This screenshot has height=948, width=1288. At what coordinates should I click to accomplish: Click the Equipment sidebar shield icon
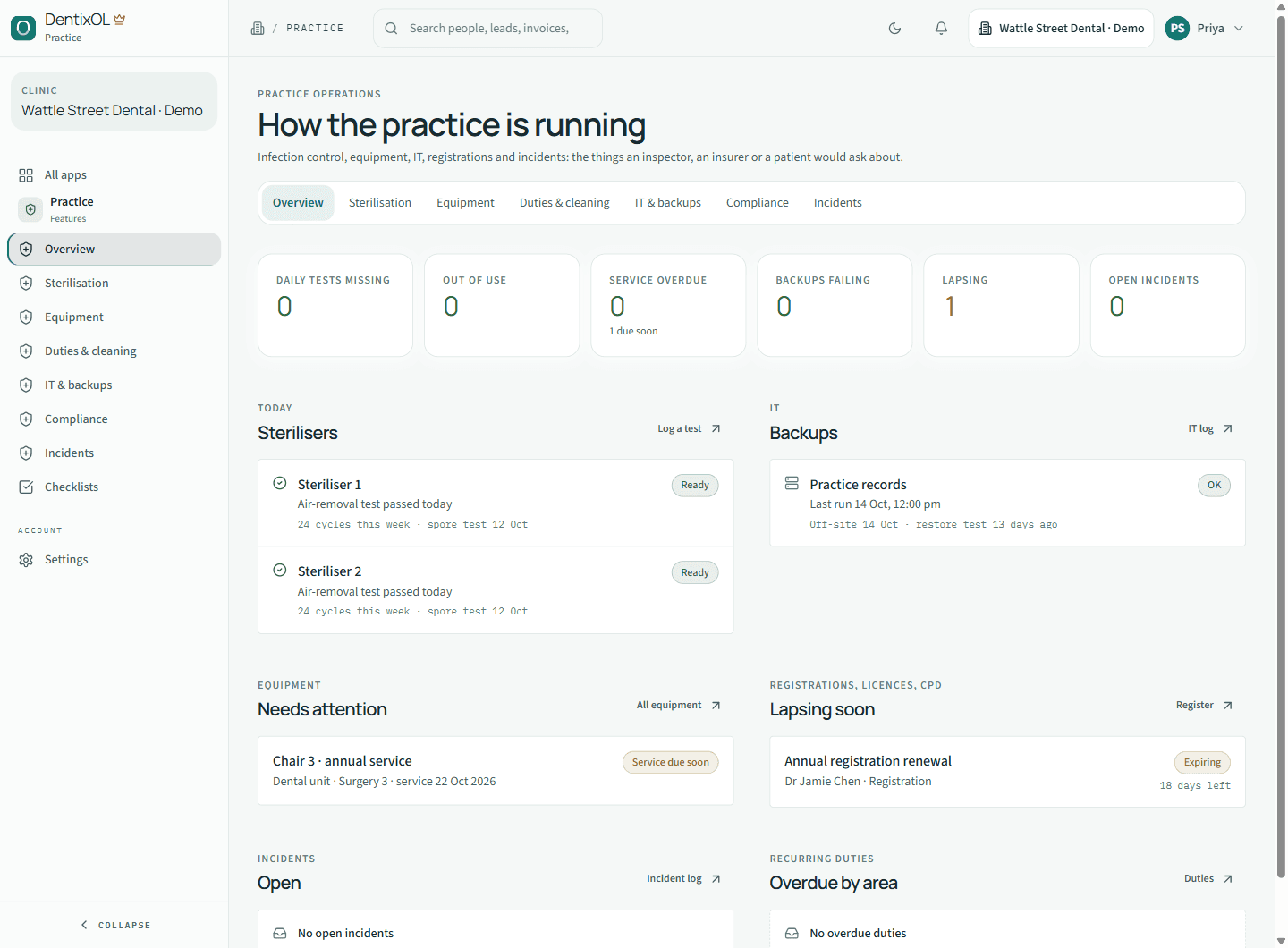coord(26,317)
